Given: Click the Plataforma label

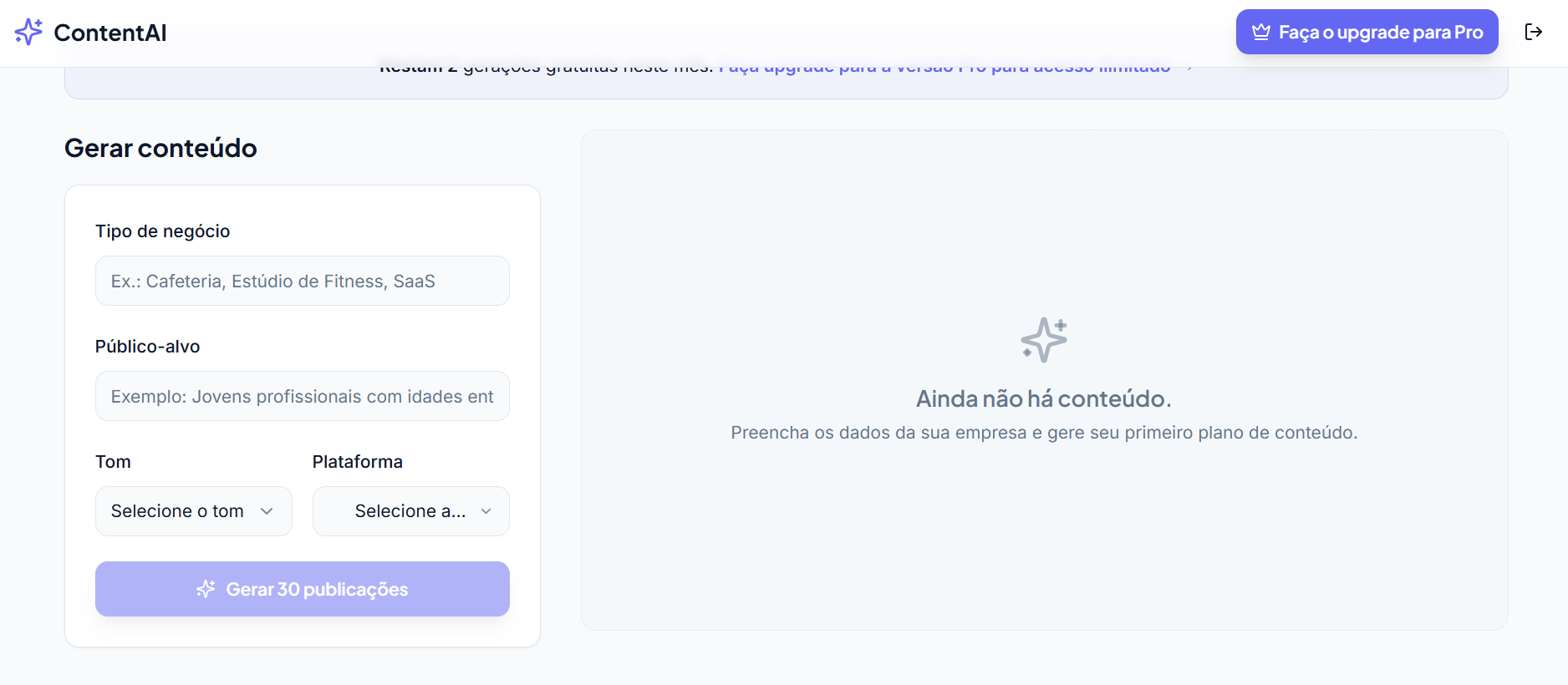Looking at the screenshot, I should point(358,462).
